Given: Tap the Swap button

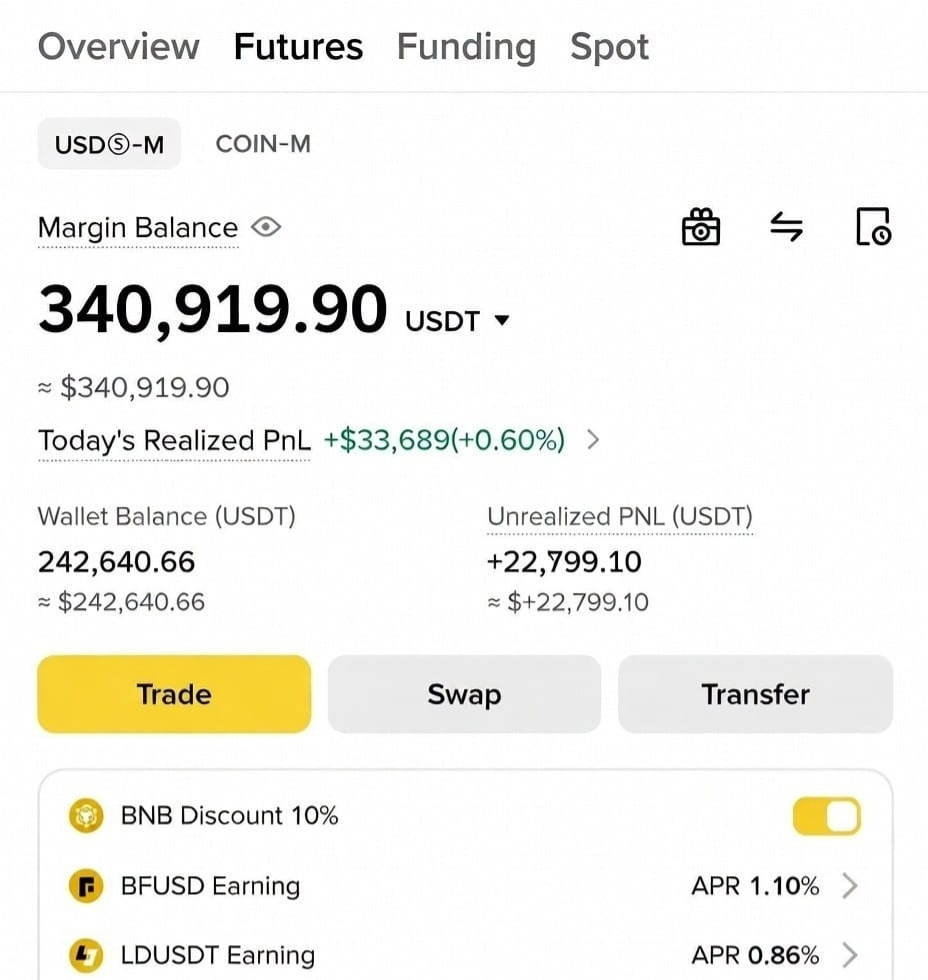Looking at the screenshot, I should pos(464,694).
